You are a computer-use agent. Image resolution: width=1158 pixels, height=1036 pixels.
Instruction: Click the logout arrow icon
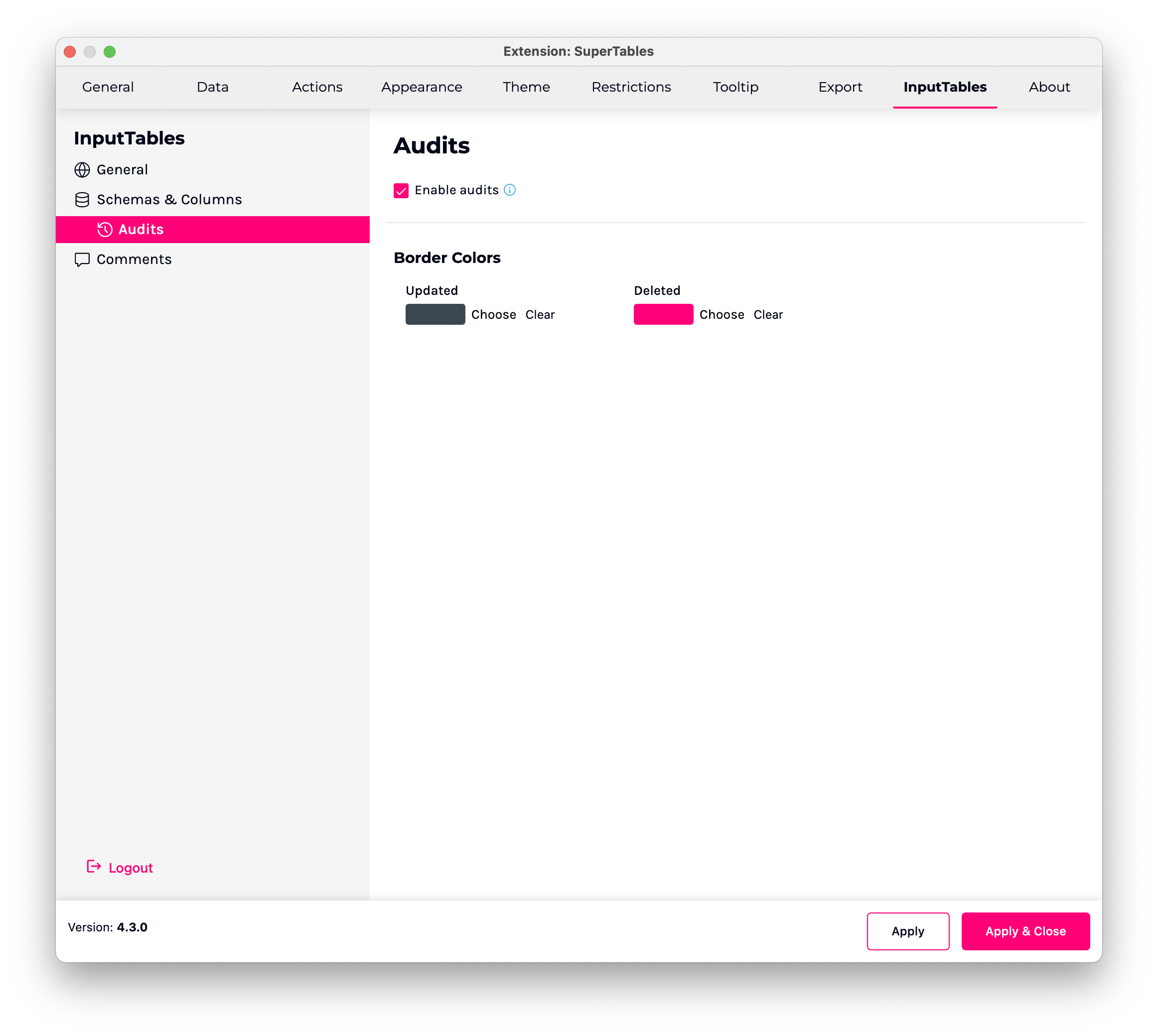(94, 866)
